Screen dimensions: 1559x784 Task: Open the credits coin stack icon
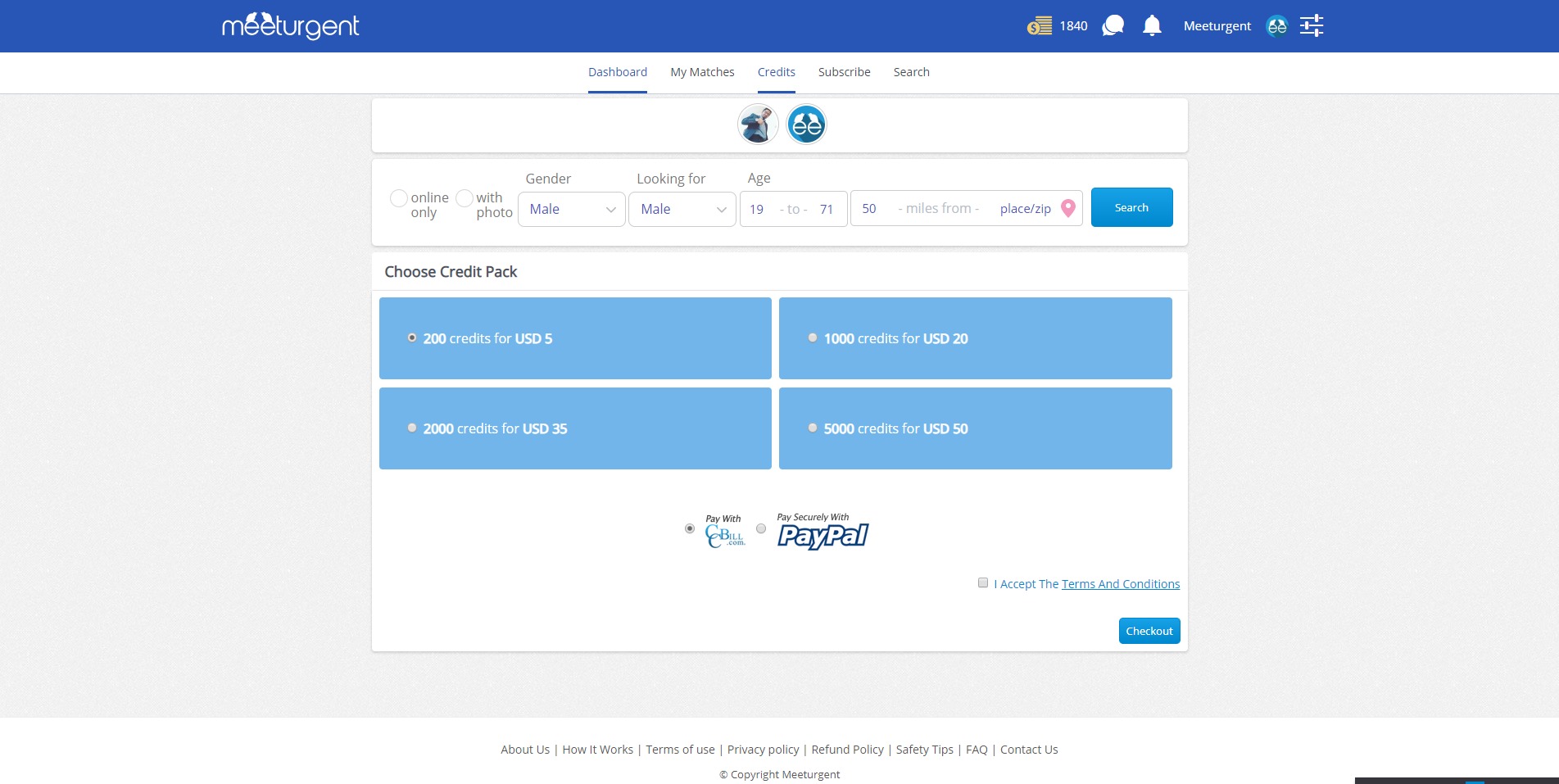1040,26
